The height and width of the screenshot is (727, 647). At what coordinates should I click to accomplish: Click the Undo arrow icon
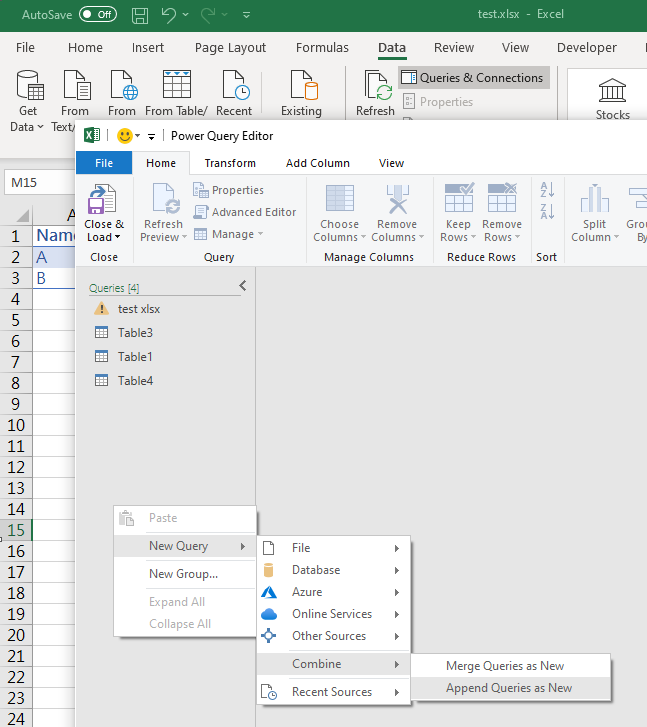click(168, 15)
